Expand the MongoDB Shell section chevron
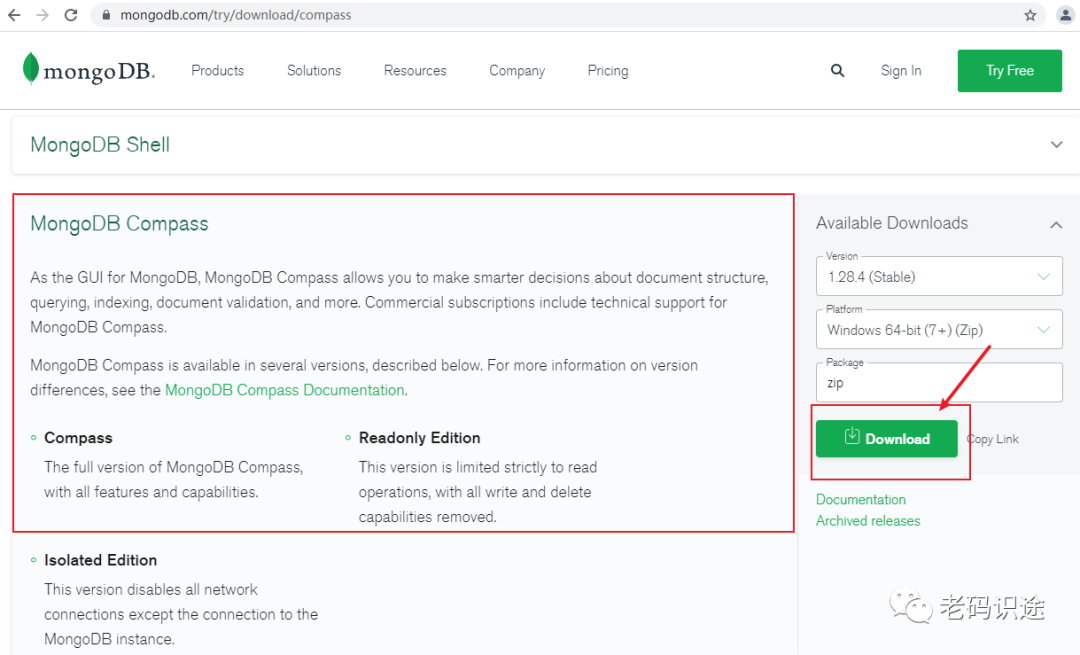 [1056, 145]
